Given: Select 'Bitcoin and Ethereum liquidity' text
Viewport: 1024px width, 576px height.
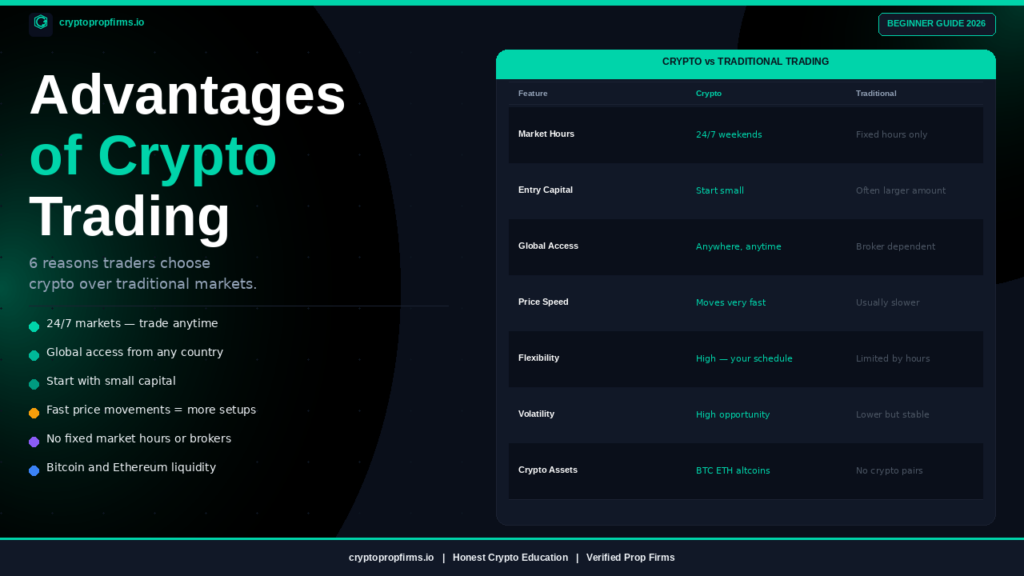Looking at the screenshot, I should 131,467.
